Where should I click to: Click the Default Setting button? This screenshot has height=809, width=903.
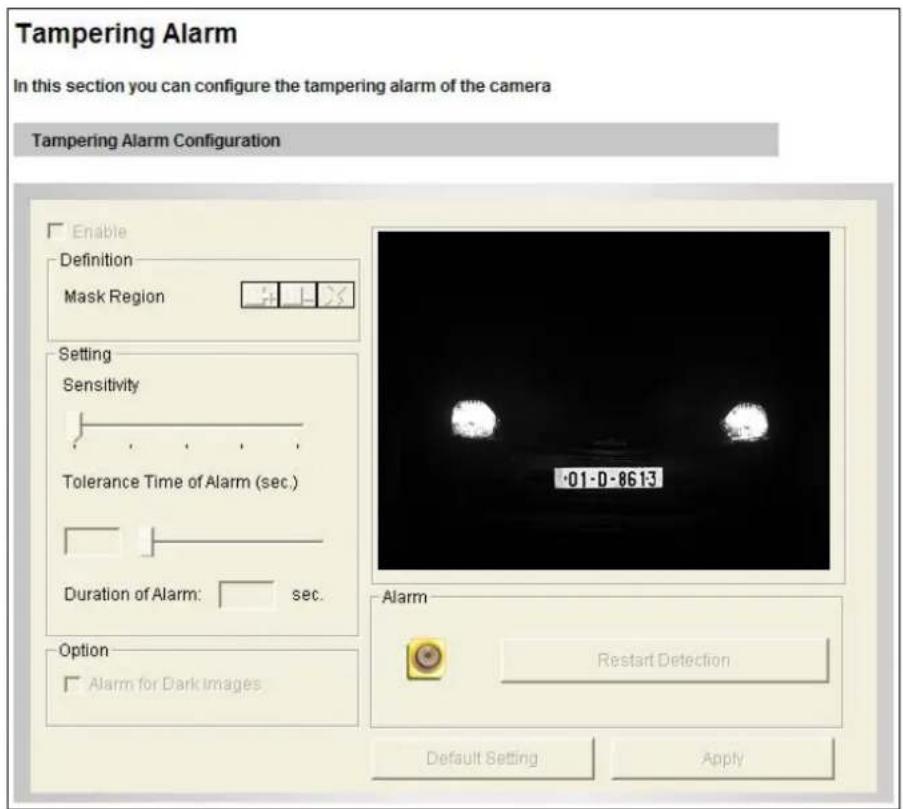pyautogui.click(x=482, y=758)
